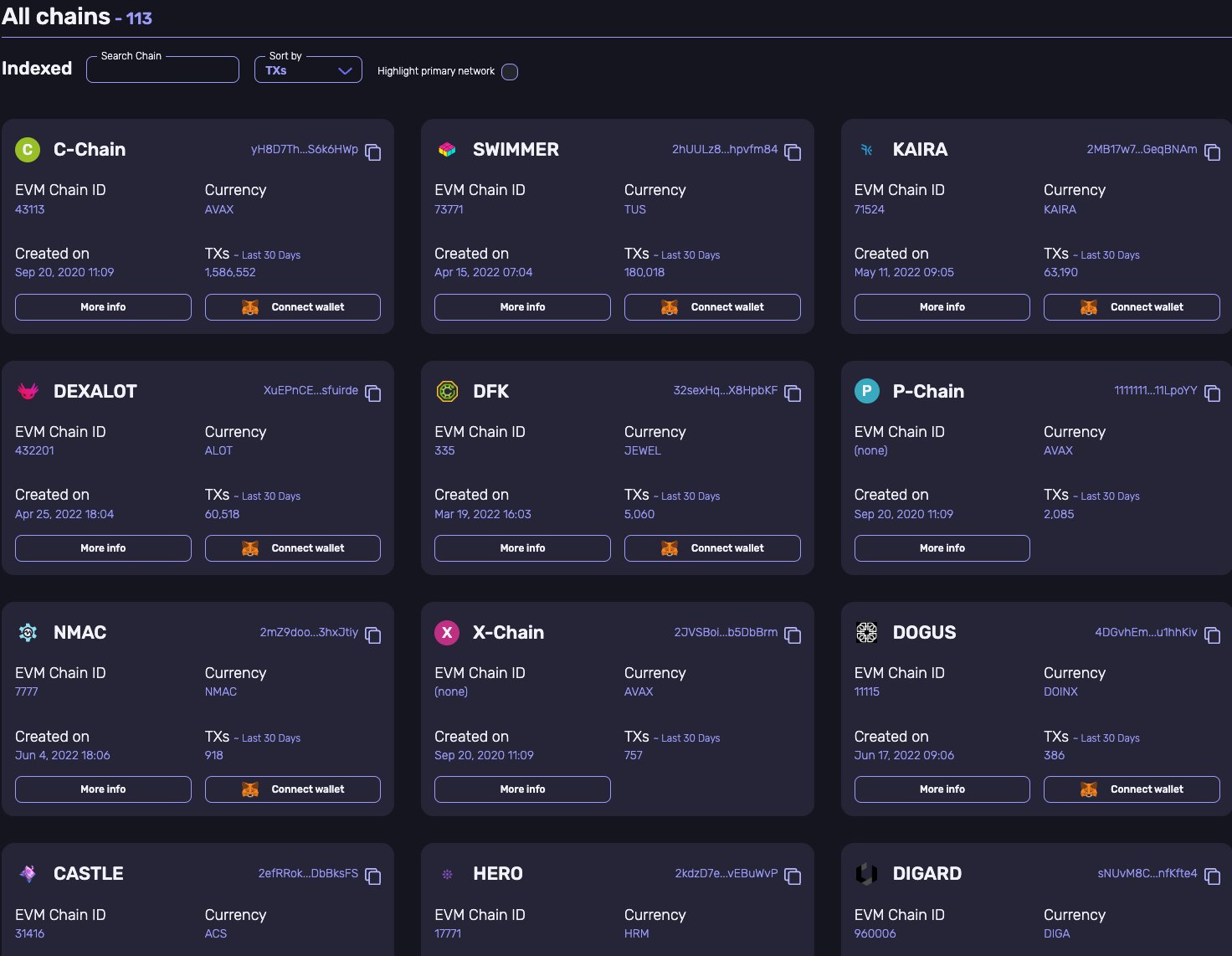
Task: Copy the HERO chain ID
Action: coord(793,876)
